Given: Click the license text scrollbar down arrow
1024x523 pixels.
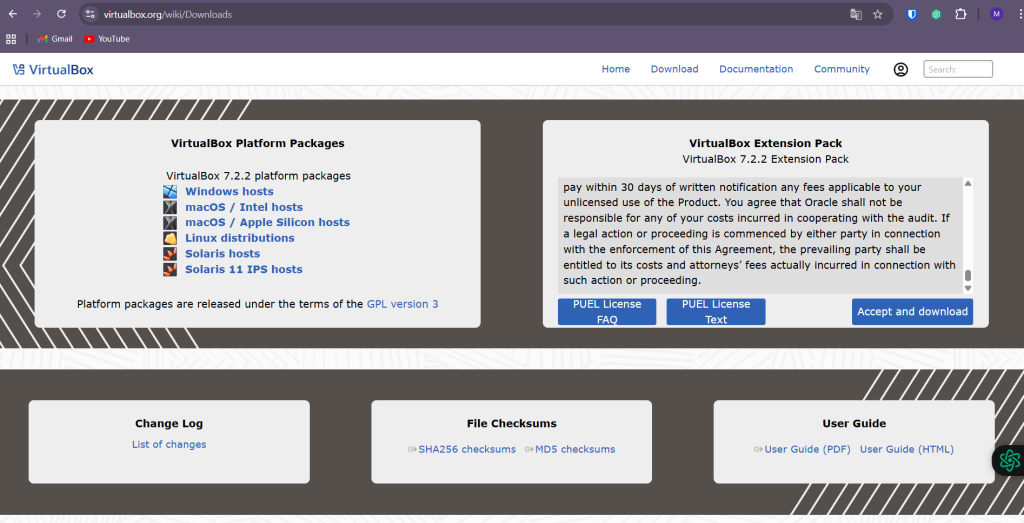Looking at the screenshot, I should pyautogui.click(x=967, y=288).
